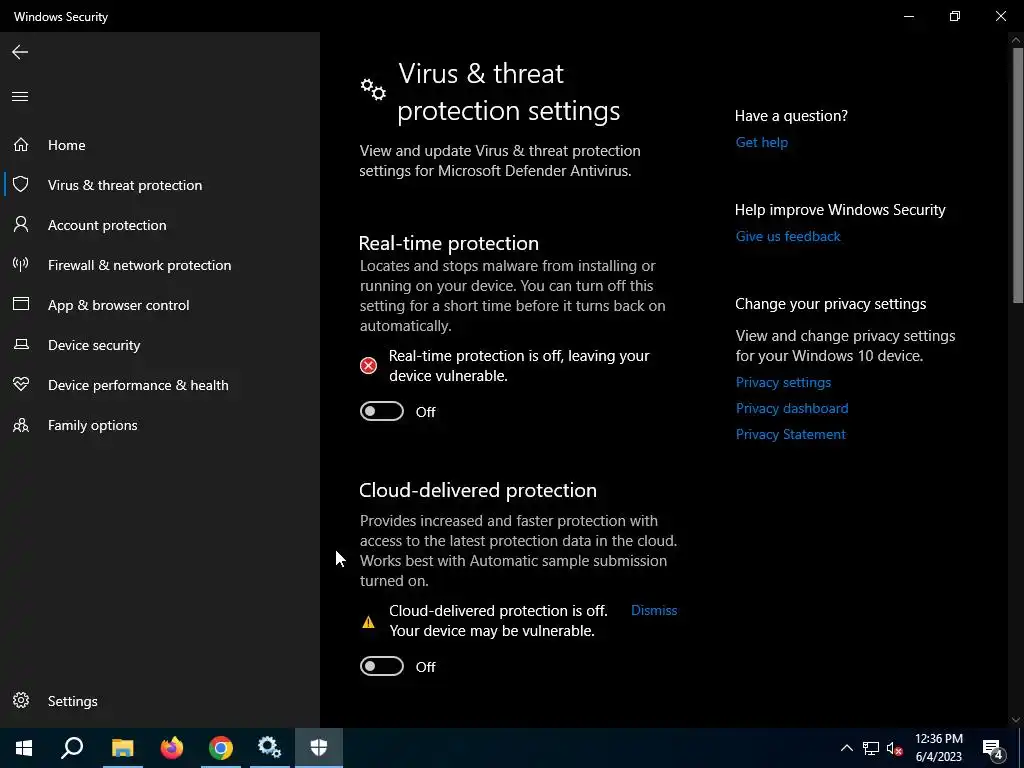Open Family options section
This screenshot has height=768, width=1024.
click(92, 425)
